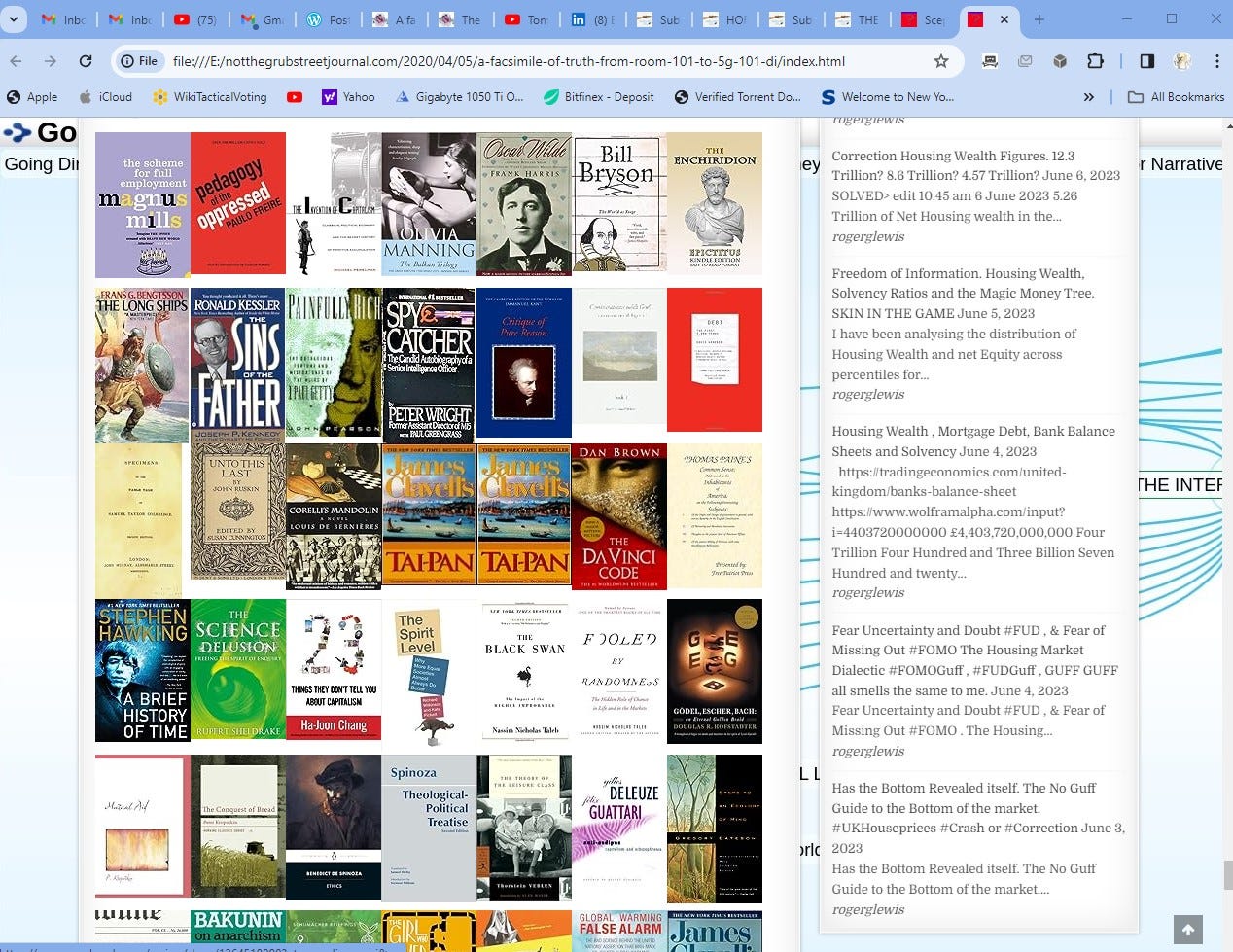Open the iCloud bookmark
The width and height of the screenshot is (1233, 952).
(x=105, y=97)
